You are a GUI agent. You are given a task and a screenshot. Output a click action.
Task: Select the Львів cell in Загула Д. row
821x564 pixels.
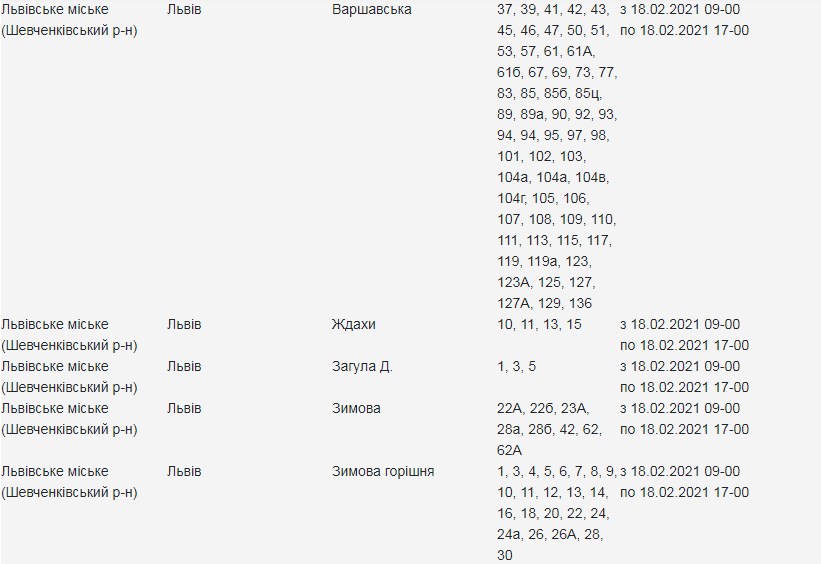click(184, 367)
